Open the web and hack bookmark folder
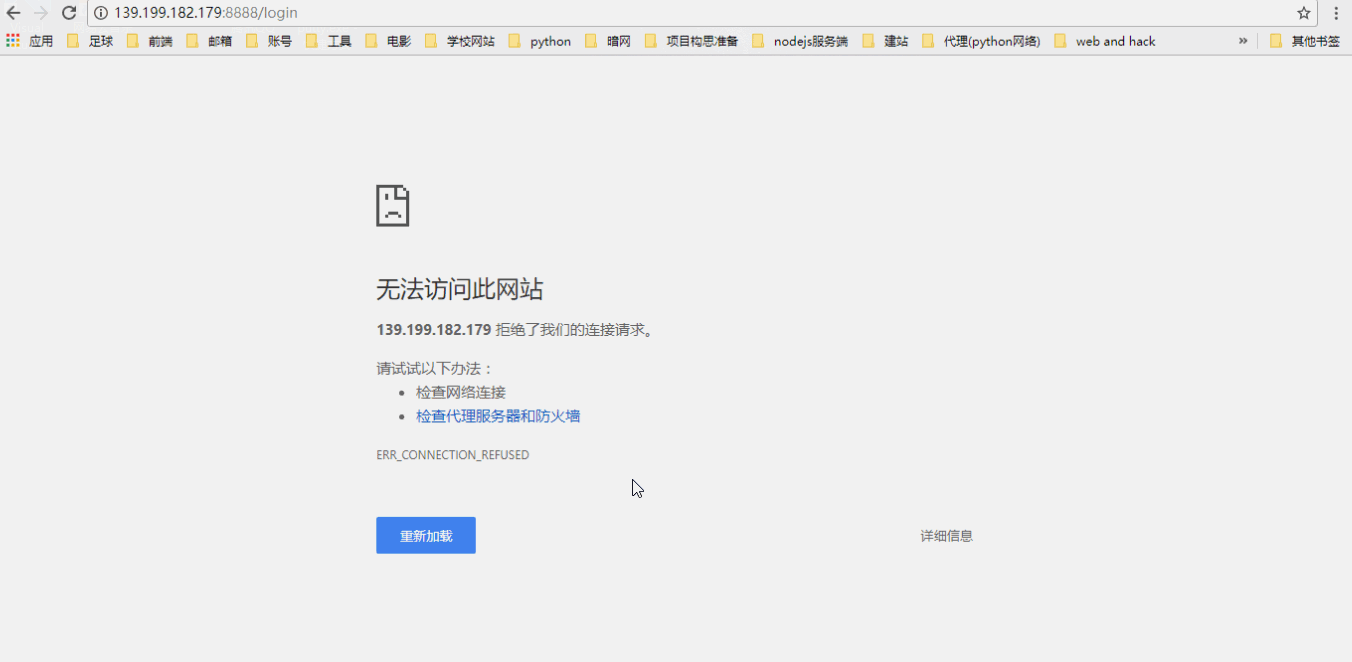1352x662 pixels. [1105, 41]
